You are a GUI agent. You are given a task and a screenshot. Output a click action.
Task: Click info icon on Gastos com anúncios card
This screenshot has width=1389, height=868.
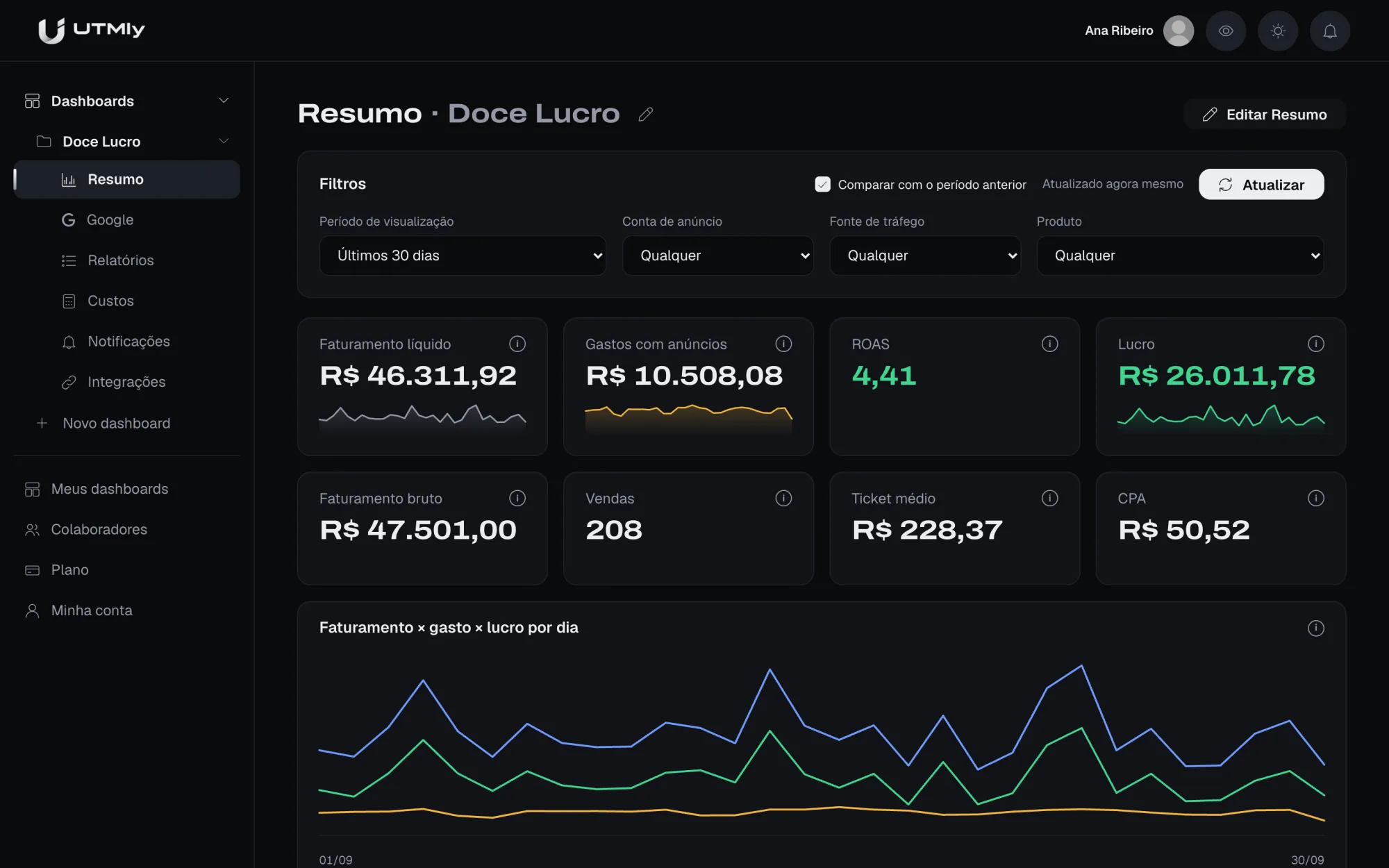[x=783, y=344]
